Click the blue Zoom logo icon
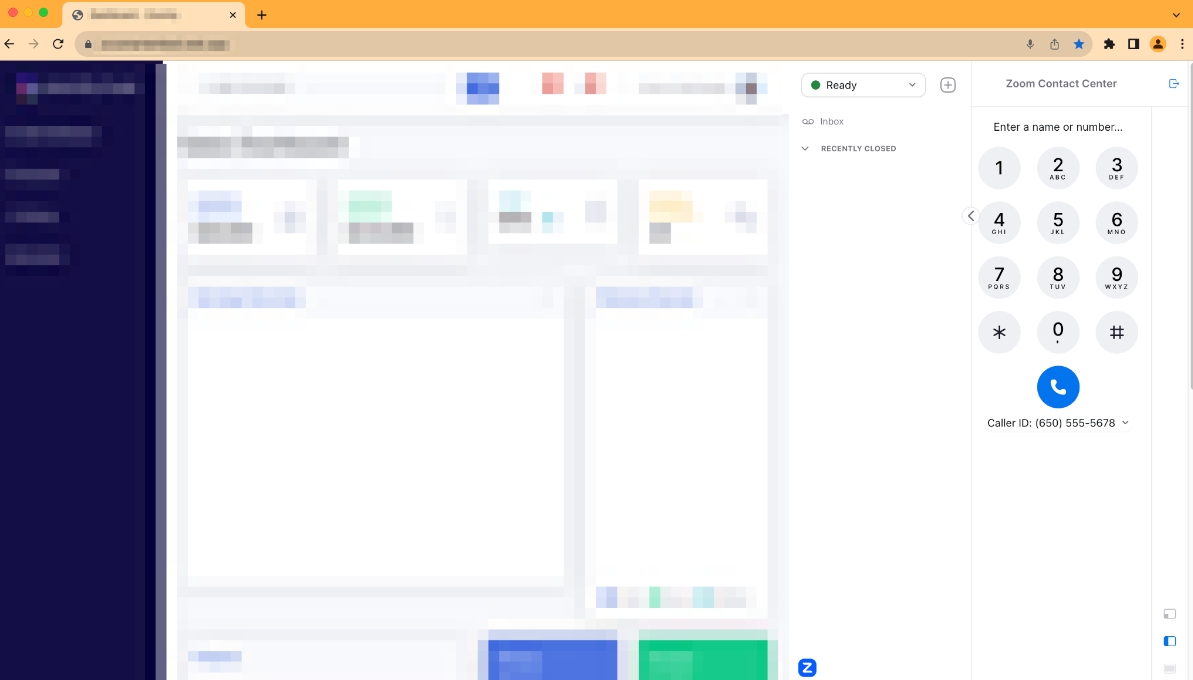Screen dimensions: 1193x680 tap(807, 668)
